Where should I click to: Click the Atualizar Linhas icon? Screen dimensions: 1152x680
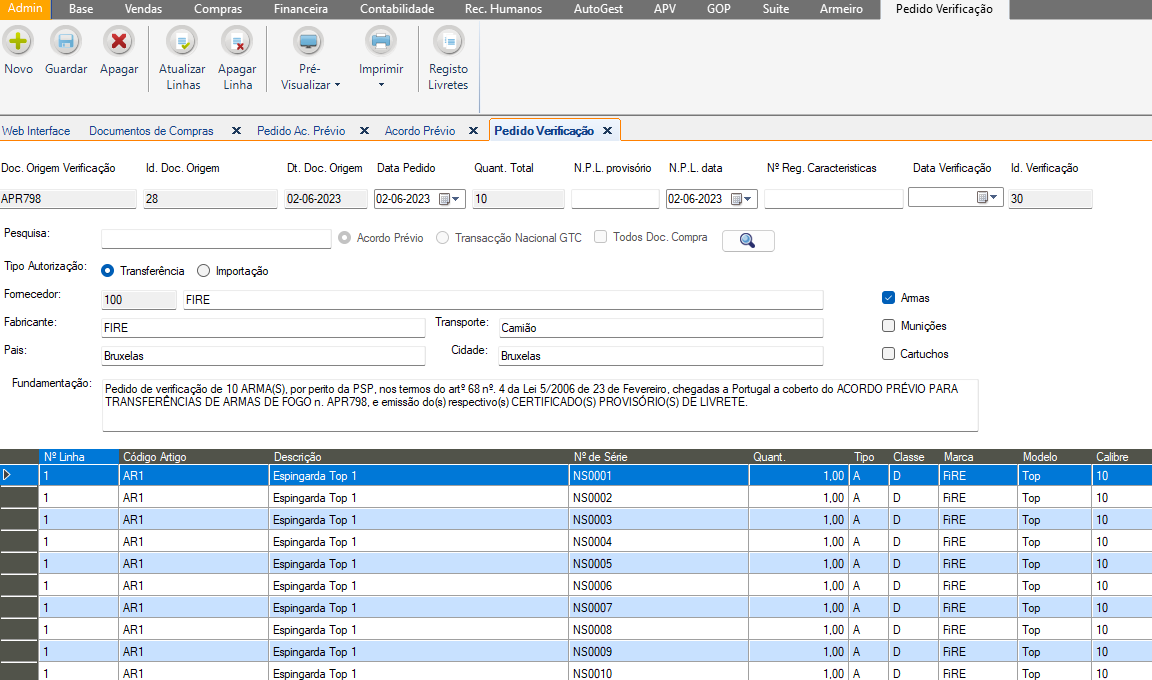point(182,42)
